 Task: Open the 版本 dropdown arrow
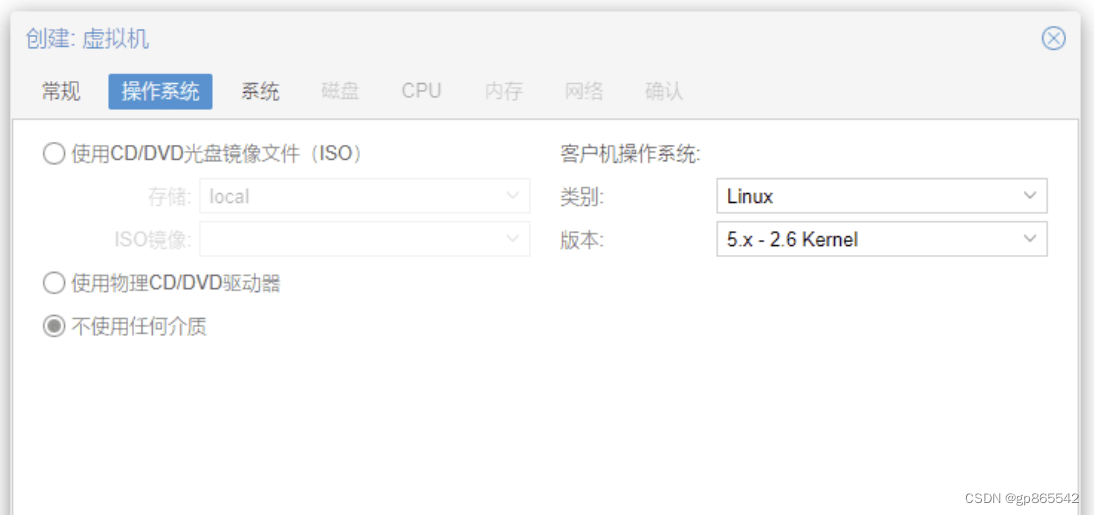pos(1031,239)
